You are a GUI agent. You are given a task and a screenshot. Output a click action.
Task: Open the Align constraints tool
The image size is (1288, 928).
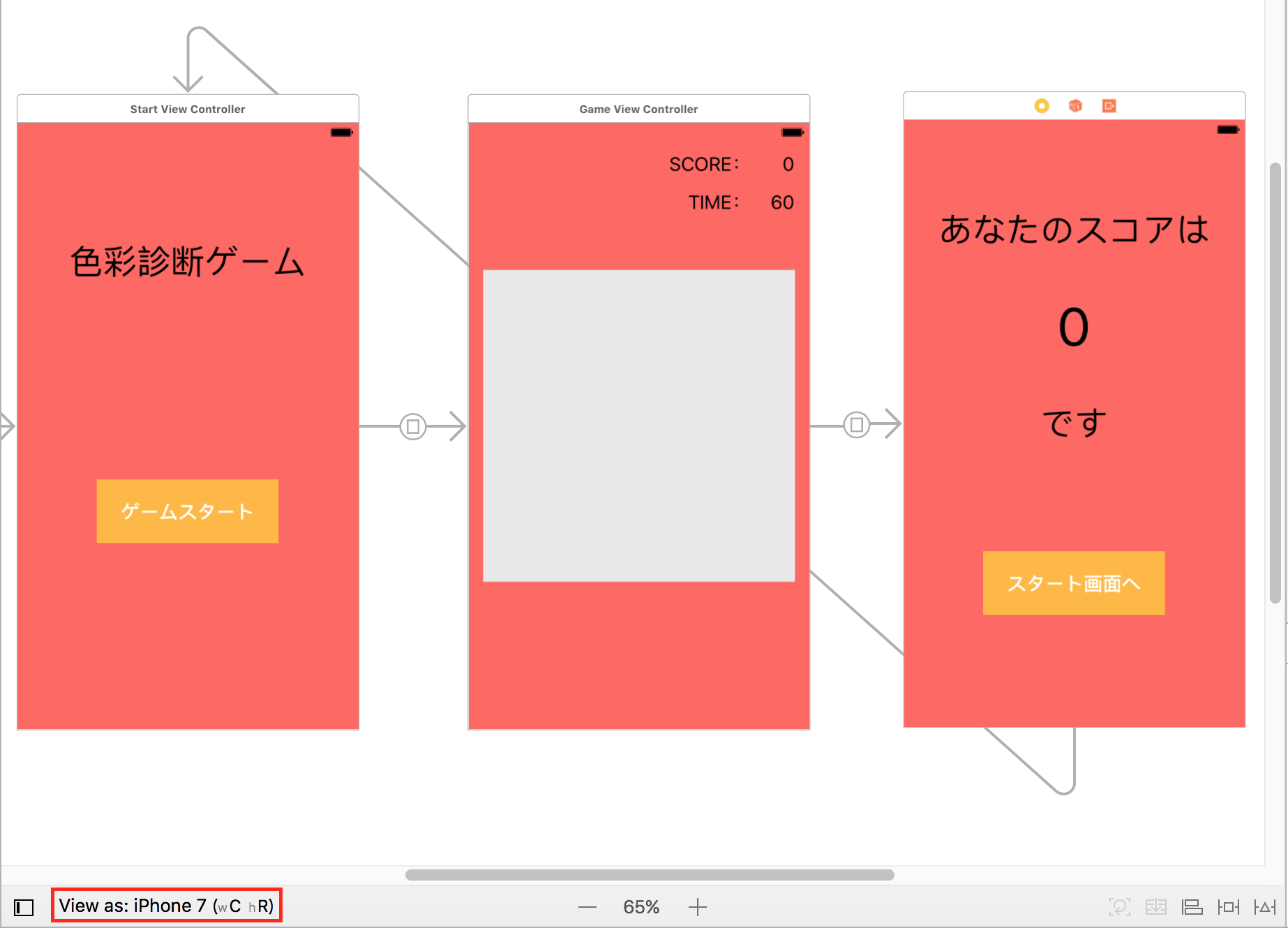point(1192,907)
